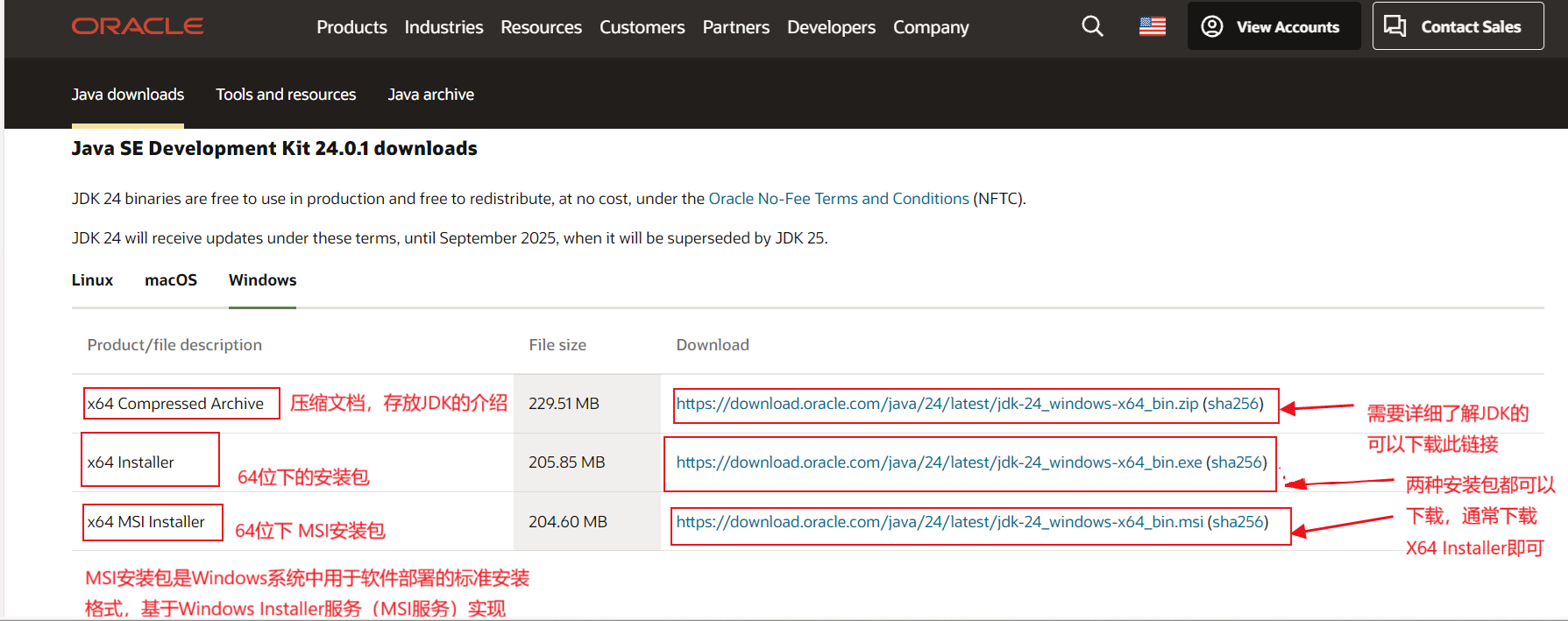Image resolution: width=1568 pixels, height=621 pixels.
Task: Select the Java archive tab
Action: 430,94
